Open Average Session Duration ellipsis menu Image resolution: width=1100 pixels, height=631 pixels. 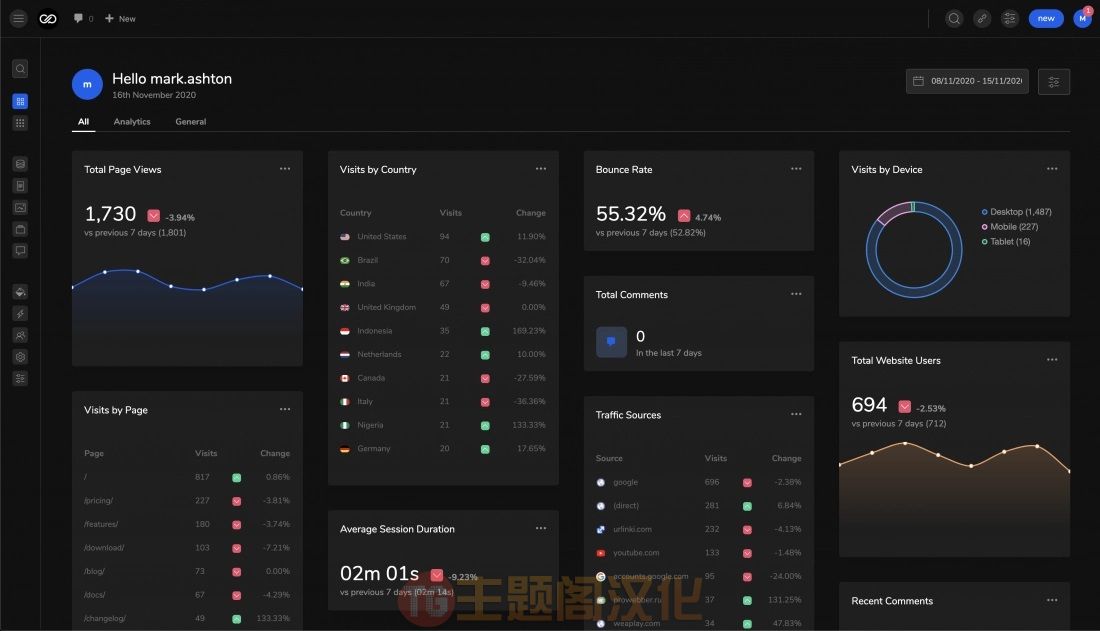pyautogui.click(x=541, y=529)
